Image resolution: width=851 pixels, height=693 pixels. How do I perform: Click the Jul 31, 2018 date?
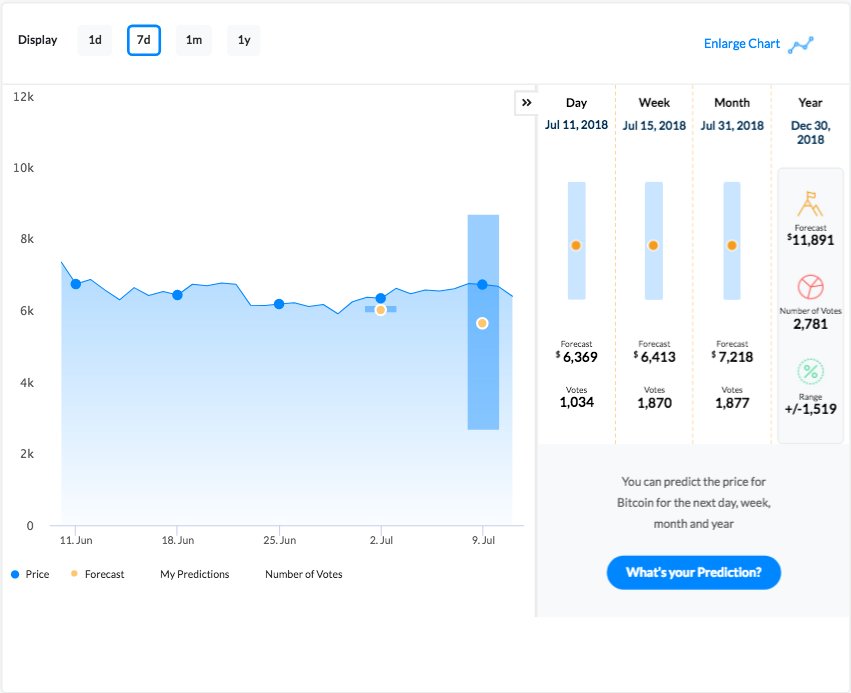pos(732,125)
